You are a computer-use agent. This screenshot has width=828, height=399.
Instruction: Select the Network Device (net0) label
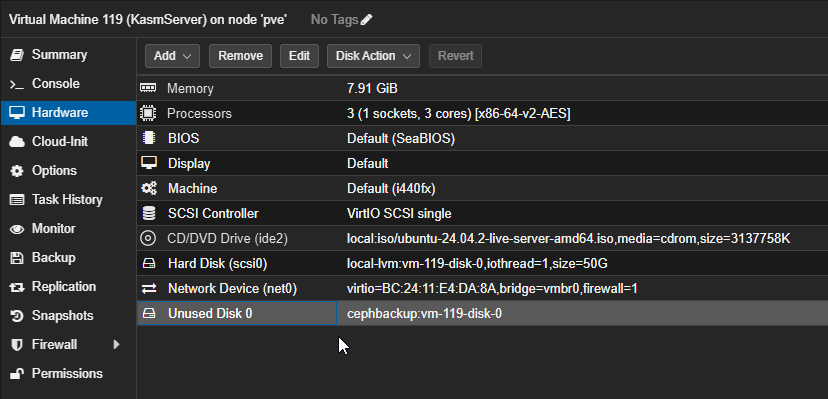232,289
